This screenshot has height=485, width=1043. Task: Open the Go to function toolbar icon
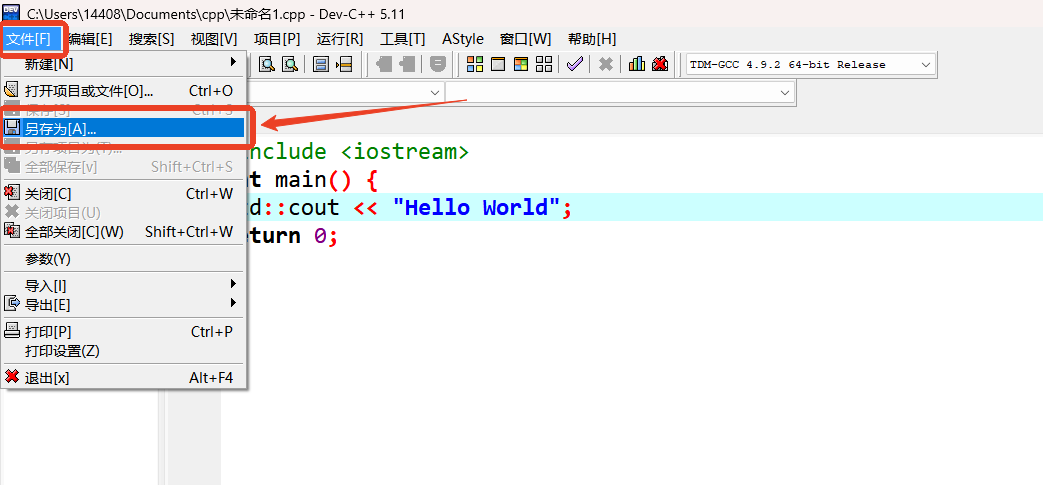tap(321, 64)
